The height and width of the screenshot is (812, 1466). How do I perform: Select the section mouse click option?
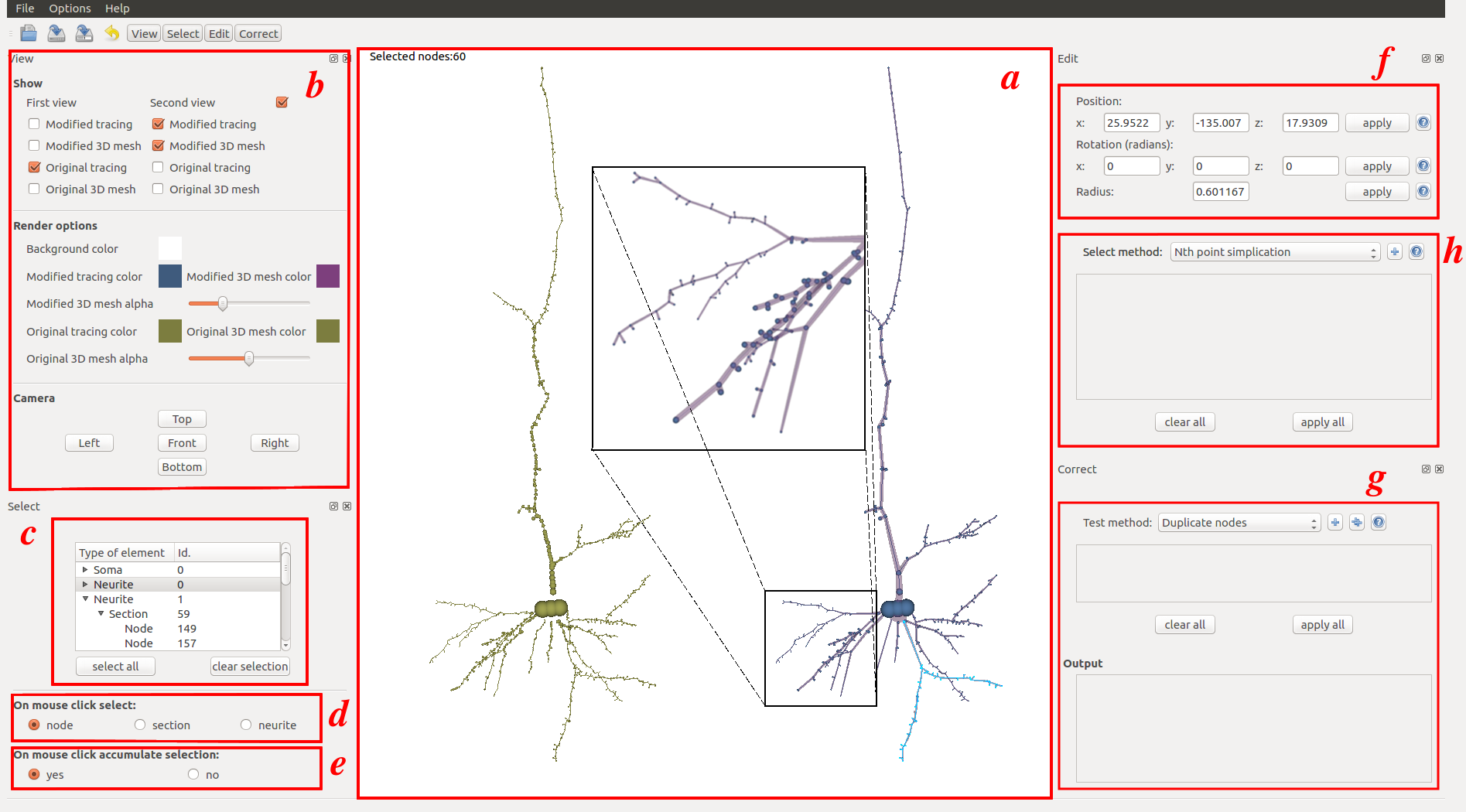click(140, 725)
